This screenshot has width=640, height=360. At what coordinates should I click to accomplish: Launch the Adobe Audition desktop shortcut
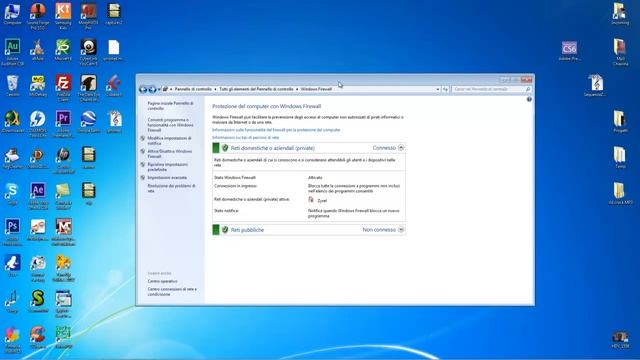[x=12, y=52]
